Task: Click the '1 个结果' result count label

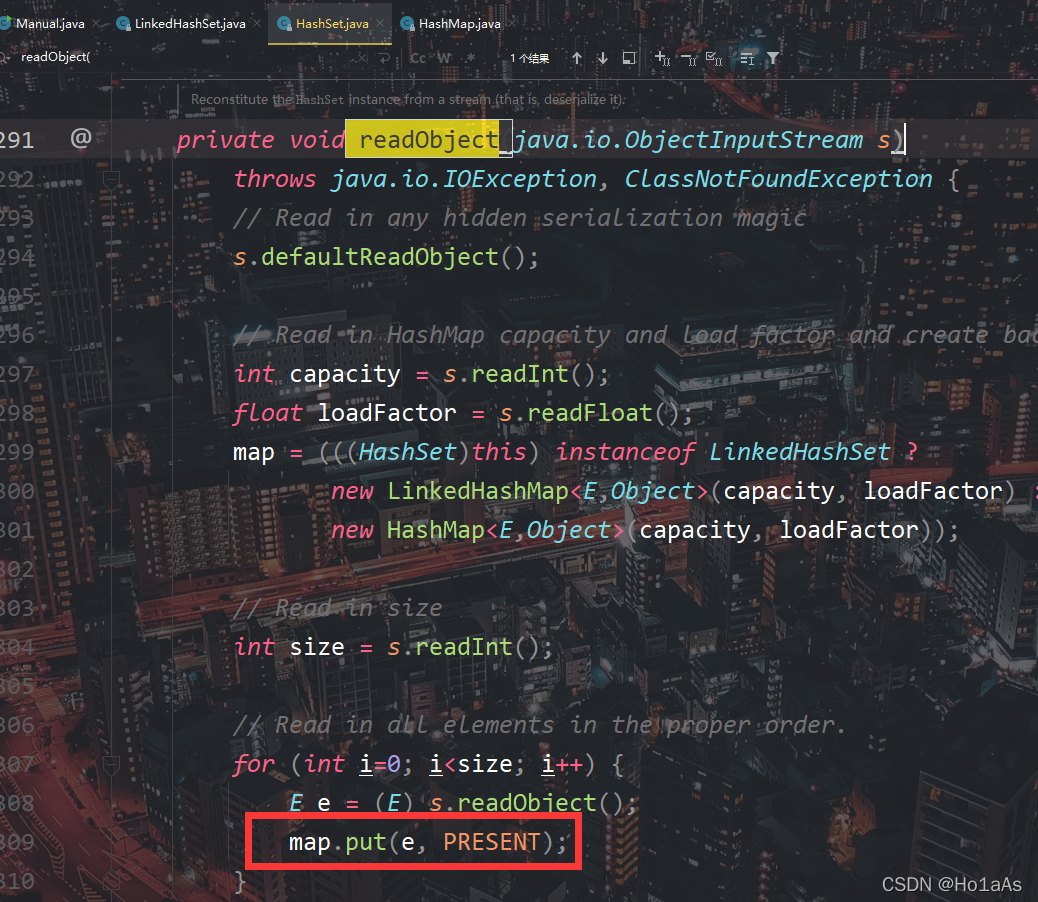Action: [530, 58]
